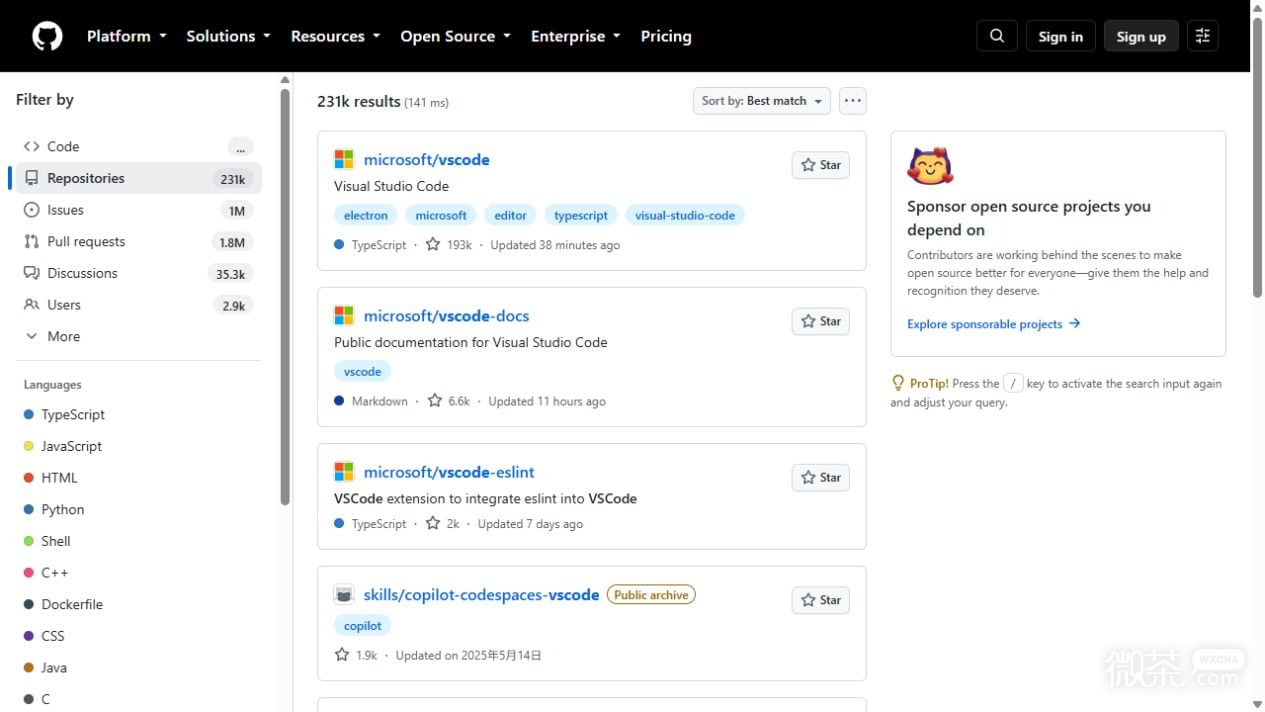This screenshot has height=712, width=1265.
Task: Click the Public archive badge
Action: pos(651,595)
